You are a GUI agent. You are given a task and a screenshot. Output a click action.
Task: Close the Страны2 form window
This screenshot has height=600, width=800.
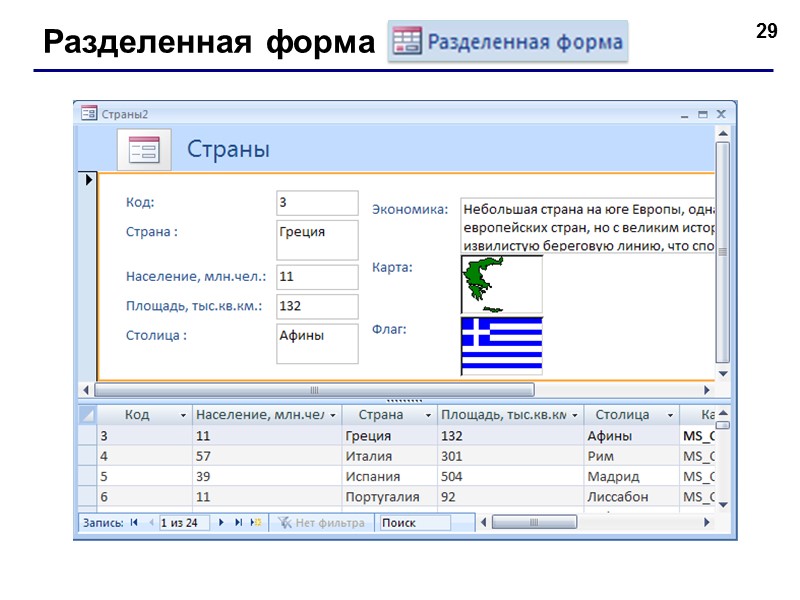pyautogui.click(x=721, y=114)
